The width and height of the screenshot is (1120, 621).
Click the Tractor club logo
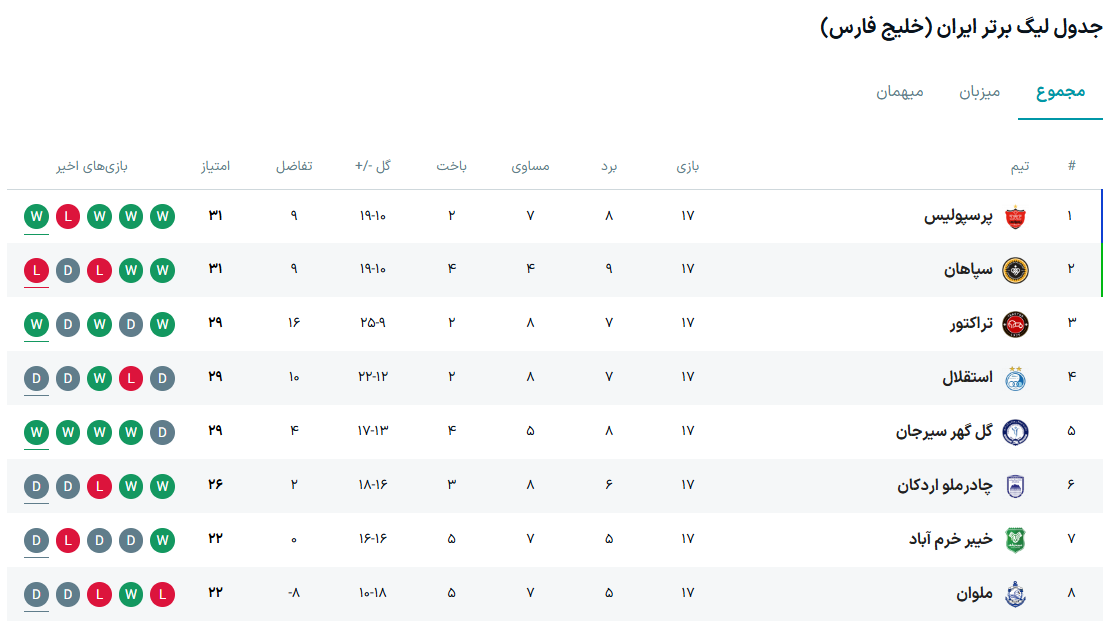pyautogui.click(x=1015, y=324)
